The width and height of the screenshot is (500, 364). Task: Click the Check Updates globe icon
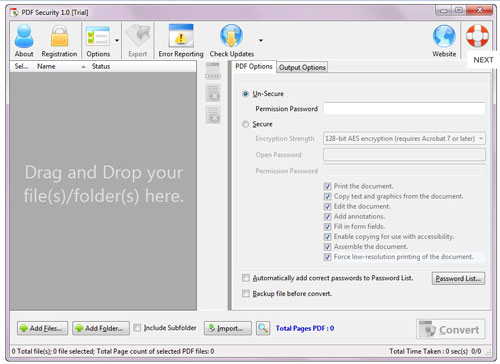point(231,35)
